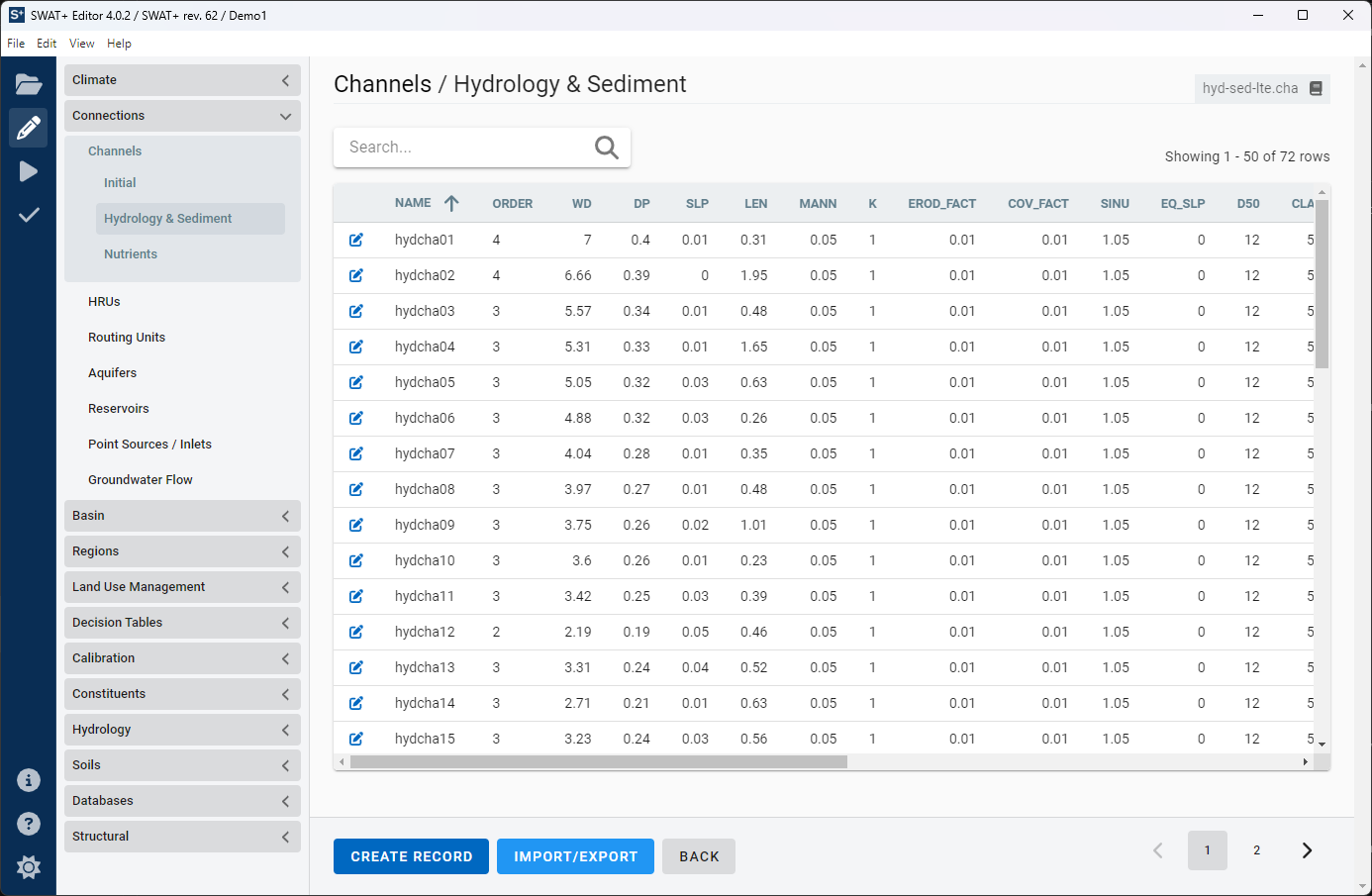Click the NAME column sort arrow
This screenshot has height=896, width=1372.
[451, 203]
